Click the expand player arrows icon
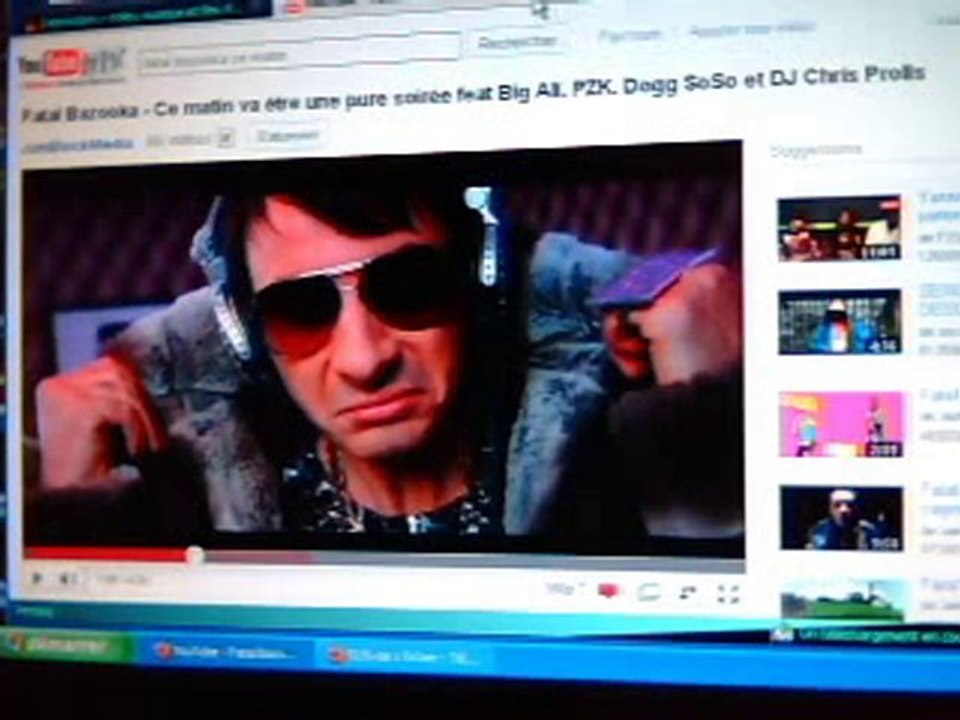This screenshot has height=720, width=960. click(689, 592)
